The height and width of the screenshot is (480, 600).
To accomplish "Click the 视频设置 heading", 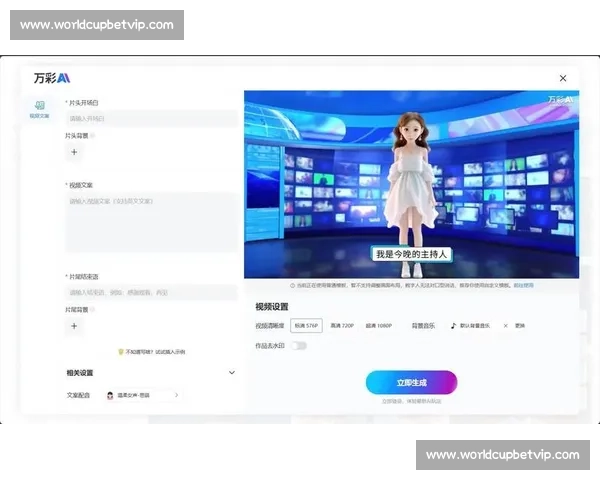I will pos(272,307).
